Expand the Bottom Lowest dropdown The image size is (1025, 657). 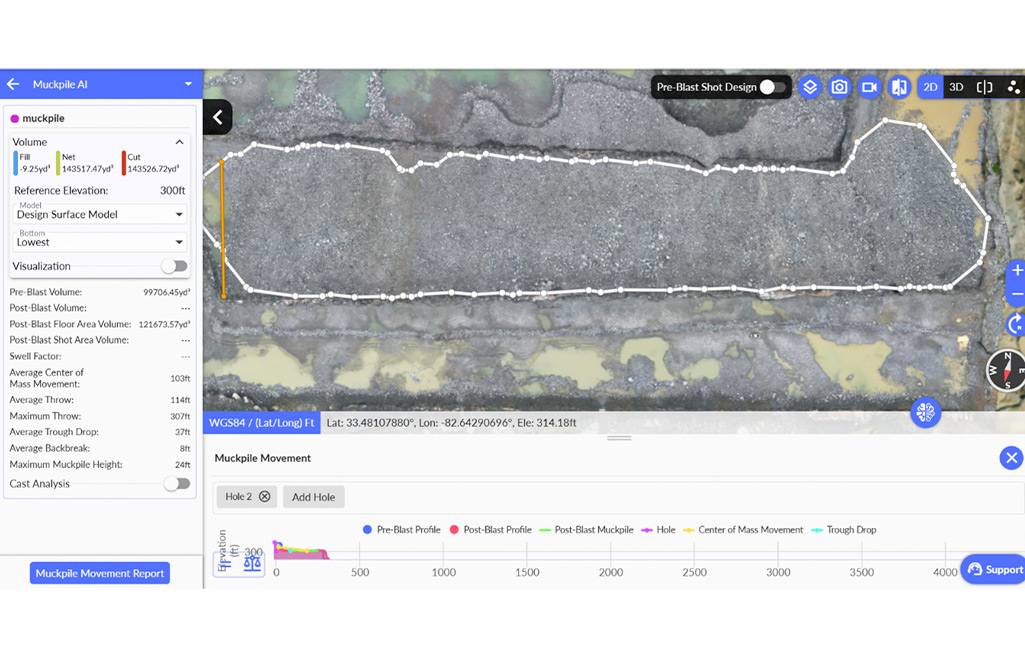point(98,242)
